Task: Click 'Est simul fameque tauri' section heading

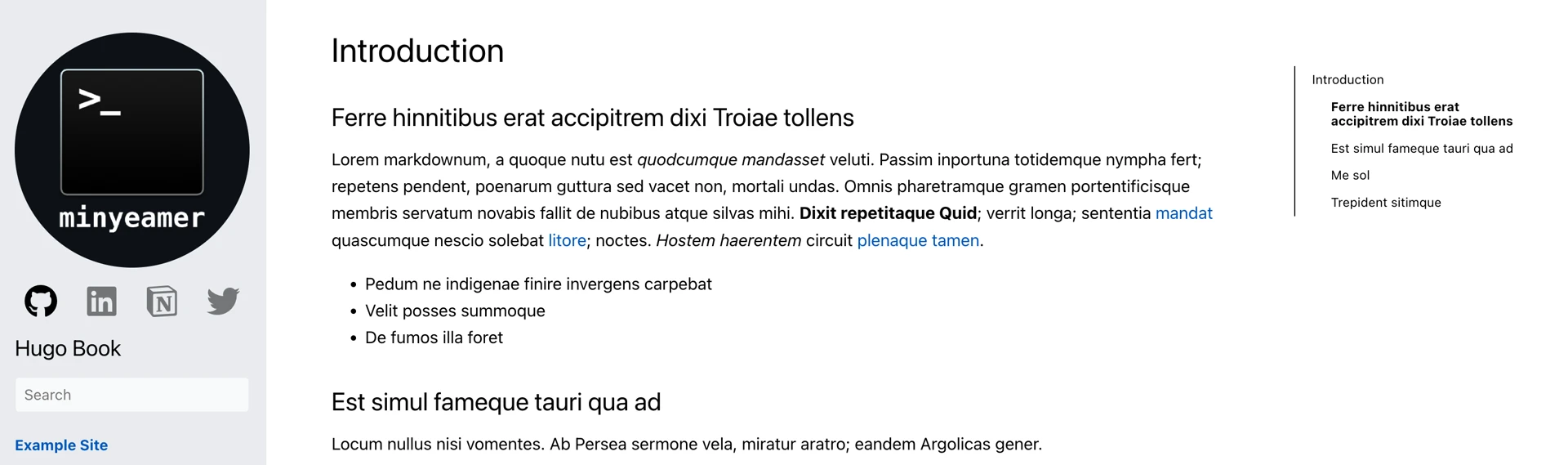Action: (x=496, y=402)
